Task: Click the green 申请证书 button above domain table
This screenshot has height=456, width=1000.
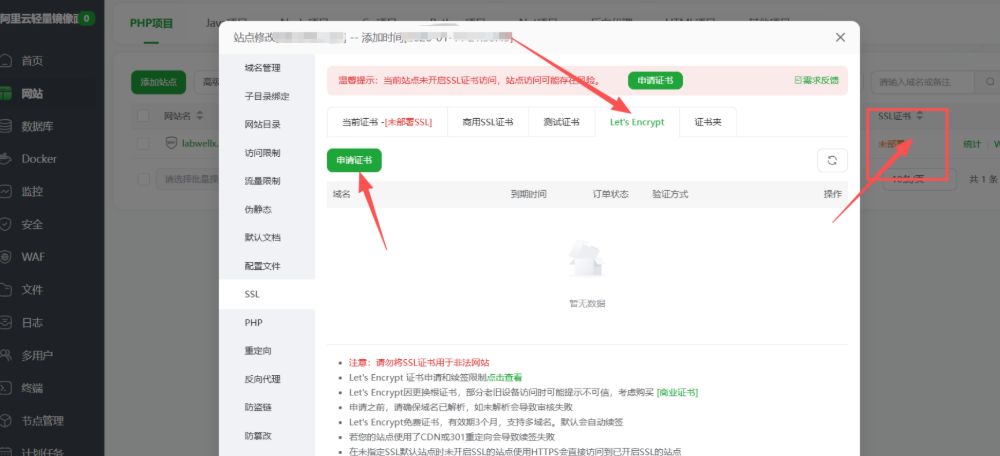Action: pos(354,160)
